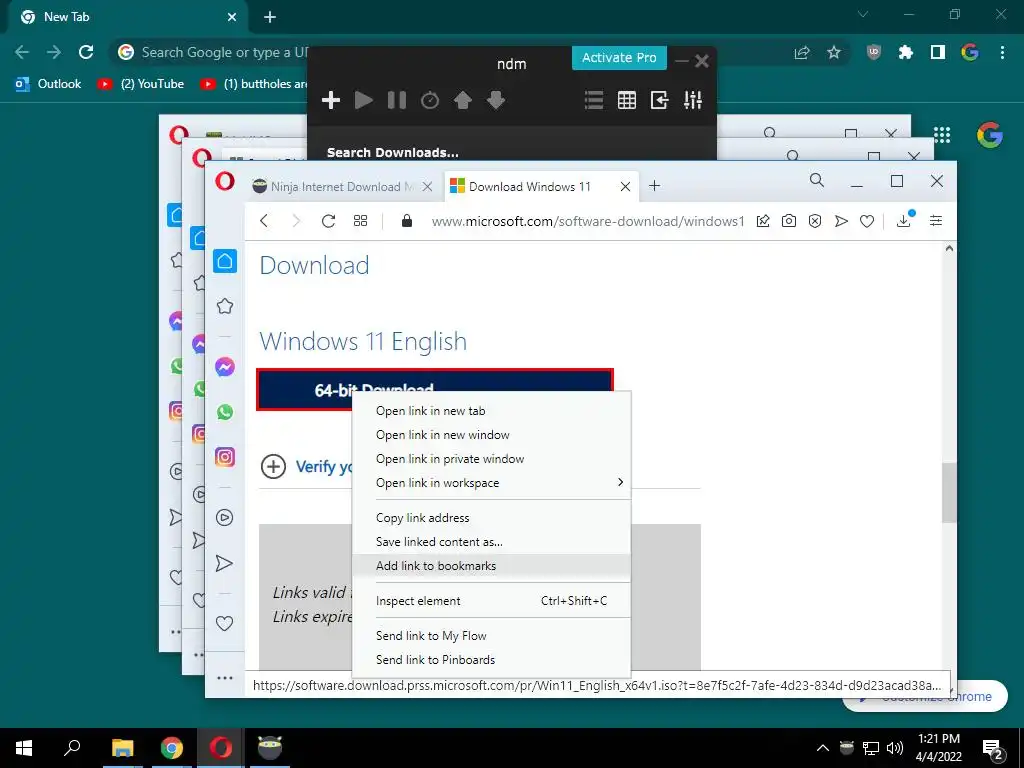The image size is (1024, 768).
Task: Go back in Opera
Action: (x=264, y=221)
